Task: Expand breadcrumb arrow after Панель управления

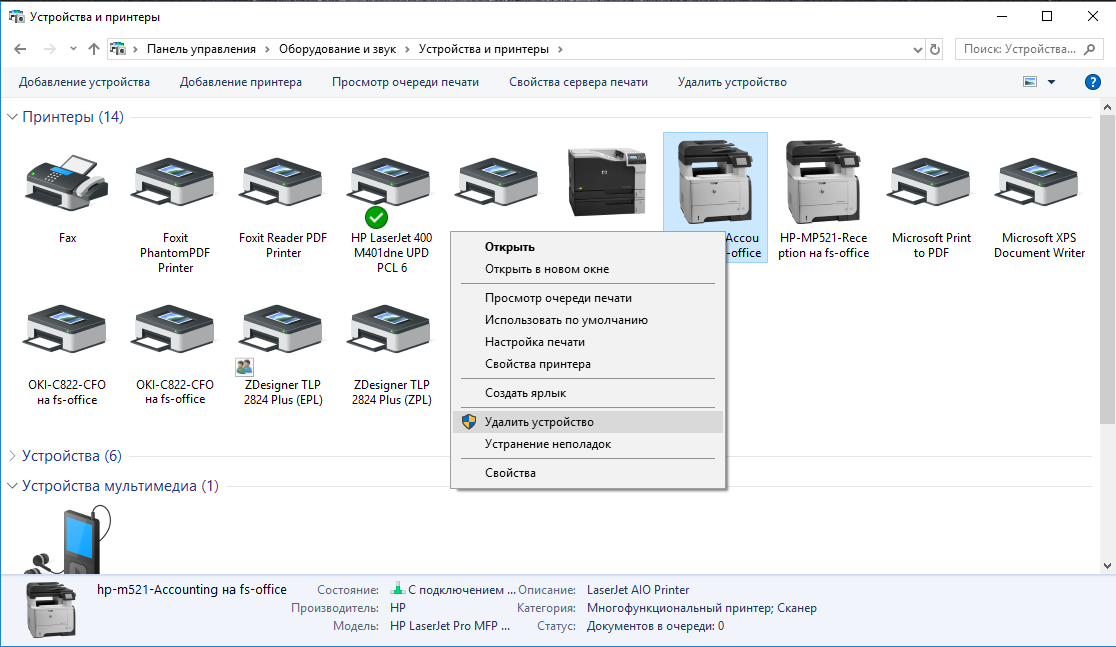Action: click(267, 49)
